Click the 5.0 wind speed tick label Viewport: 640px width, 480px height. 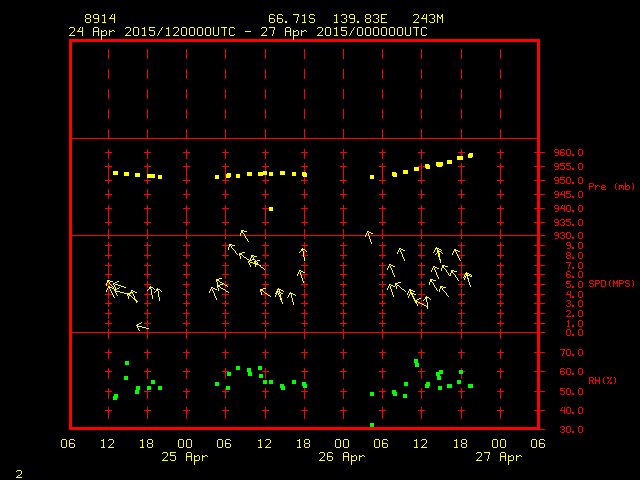574,284
